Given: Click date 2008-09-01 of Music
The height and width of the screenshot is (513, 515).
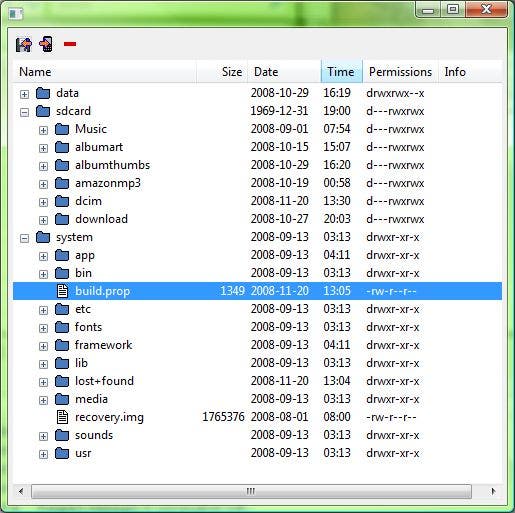Looking at the screenshot, I should click(x=279, y=129).
